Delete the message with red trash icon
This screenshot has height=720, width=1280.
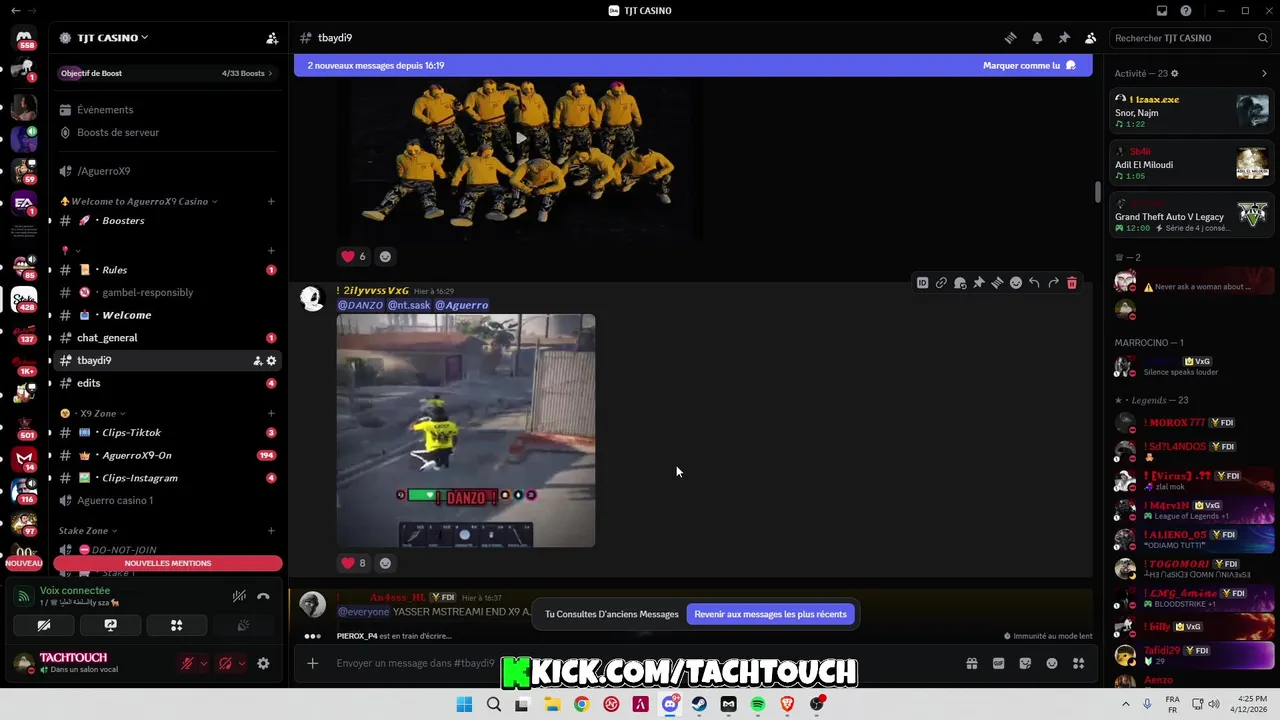tap(1072, 283)
